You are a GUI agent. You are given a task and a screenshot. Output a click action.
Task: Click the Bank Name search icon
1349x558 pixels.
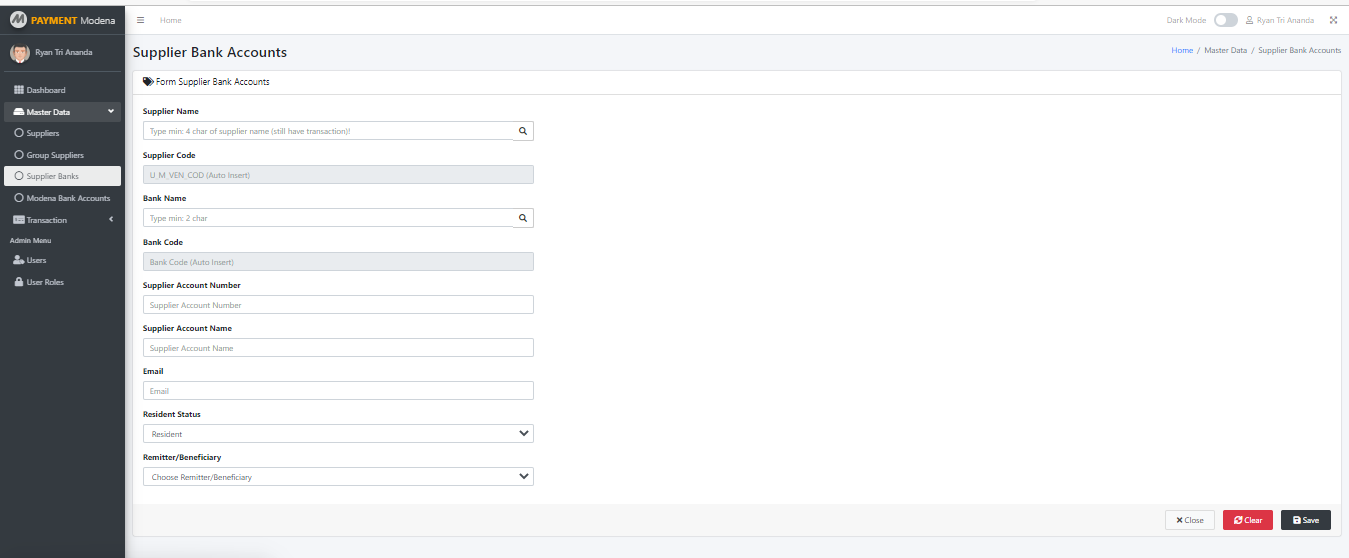pos(522,218)
